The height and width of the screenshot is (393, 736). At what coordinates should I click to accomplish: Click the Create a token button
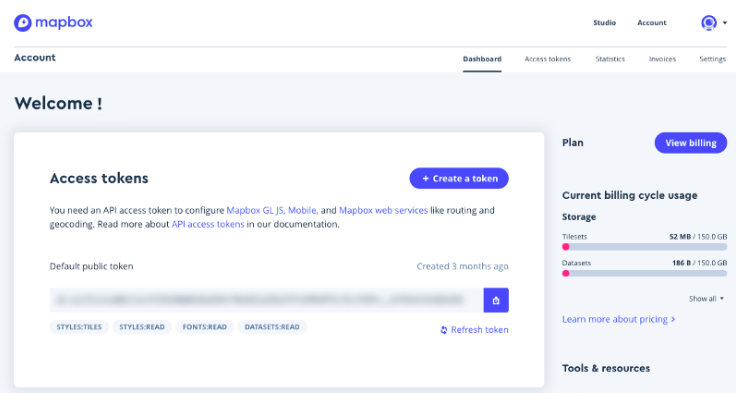(x=459, y=178)
